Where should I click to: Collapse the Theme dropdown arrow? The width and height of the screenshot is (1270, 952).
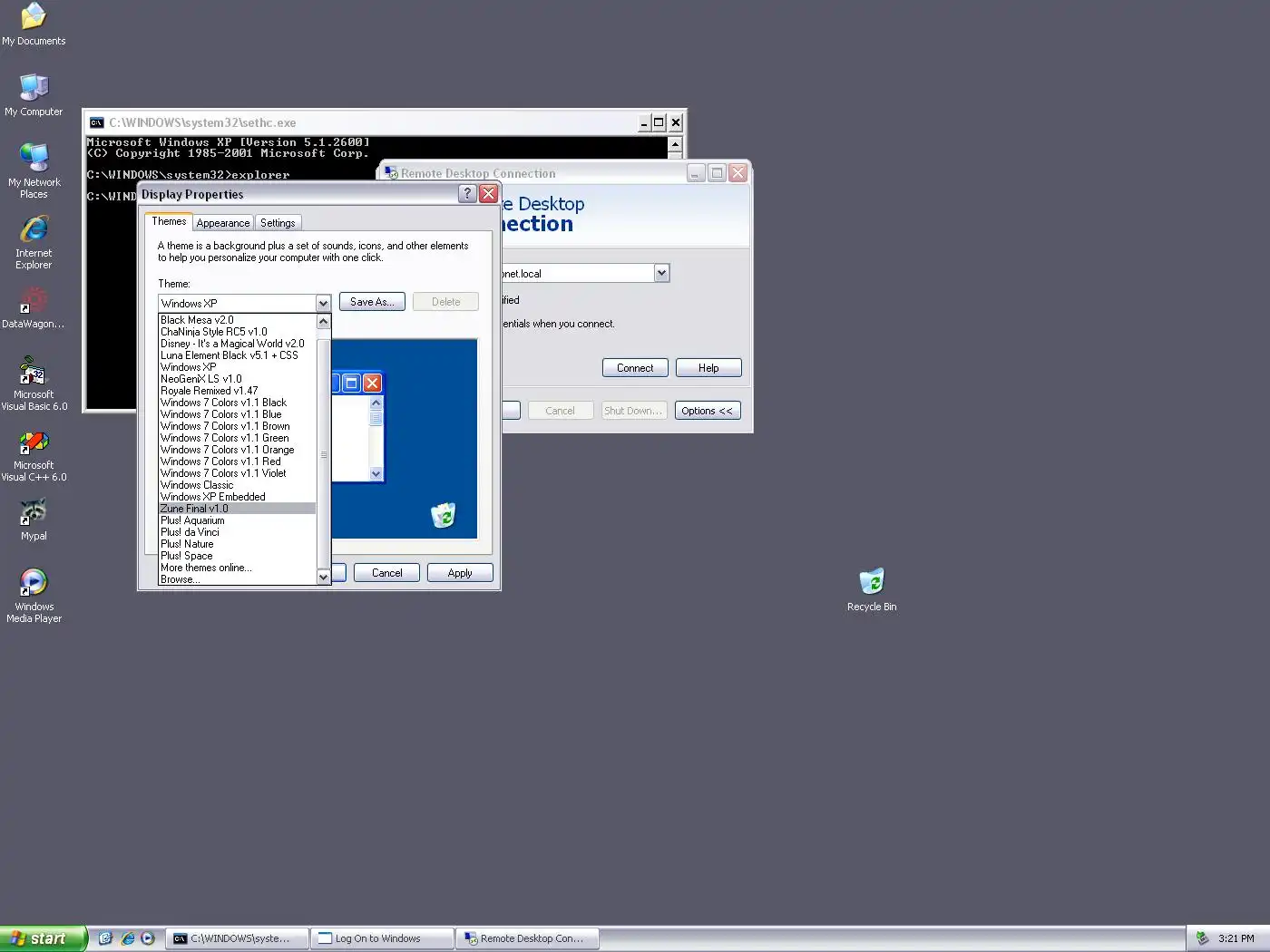click(x=323, y=304)
